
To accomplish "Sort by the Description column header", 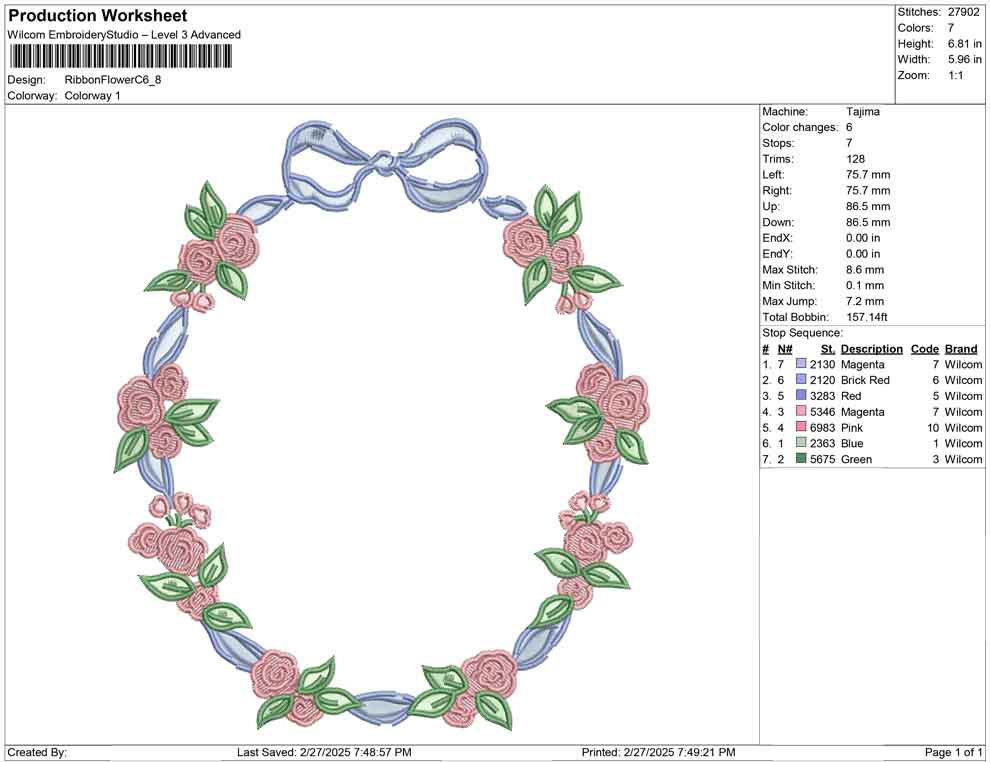I will point(870,348).
